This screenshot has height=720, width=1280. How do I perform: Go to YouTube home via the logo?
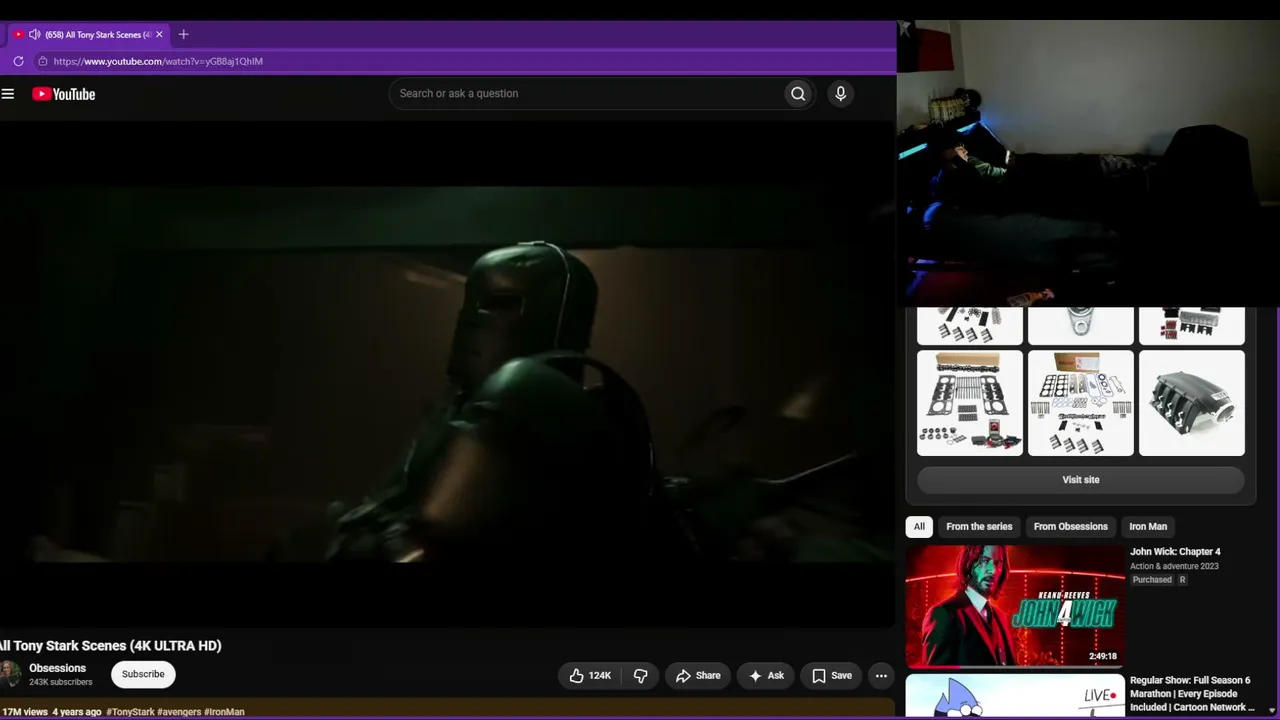click(x=63, y=94)
